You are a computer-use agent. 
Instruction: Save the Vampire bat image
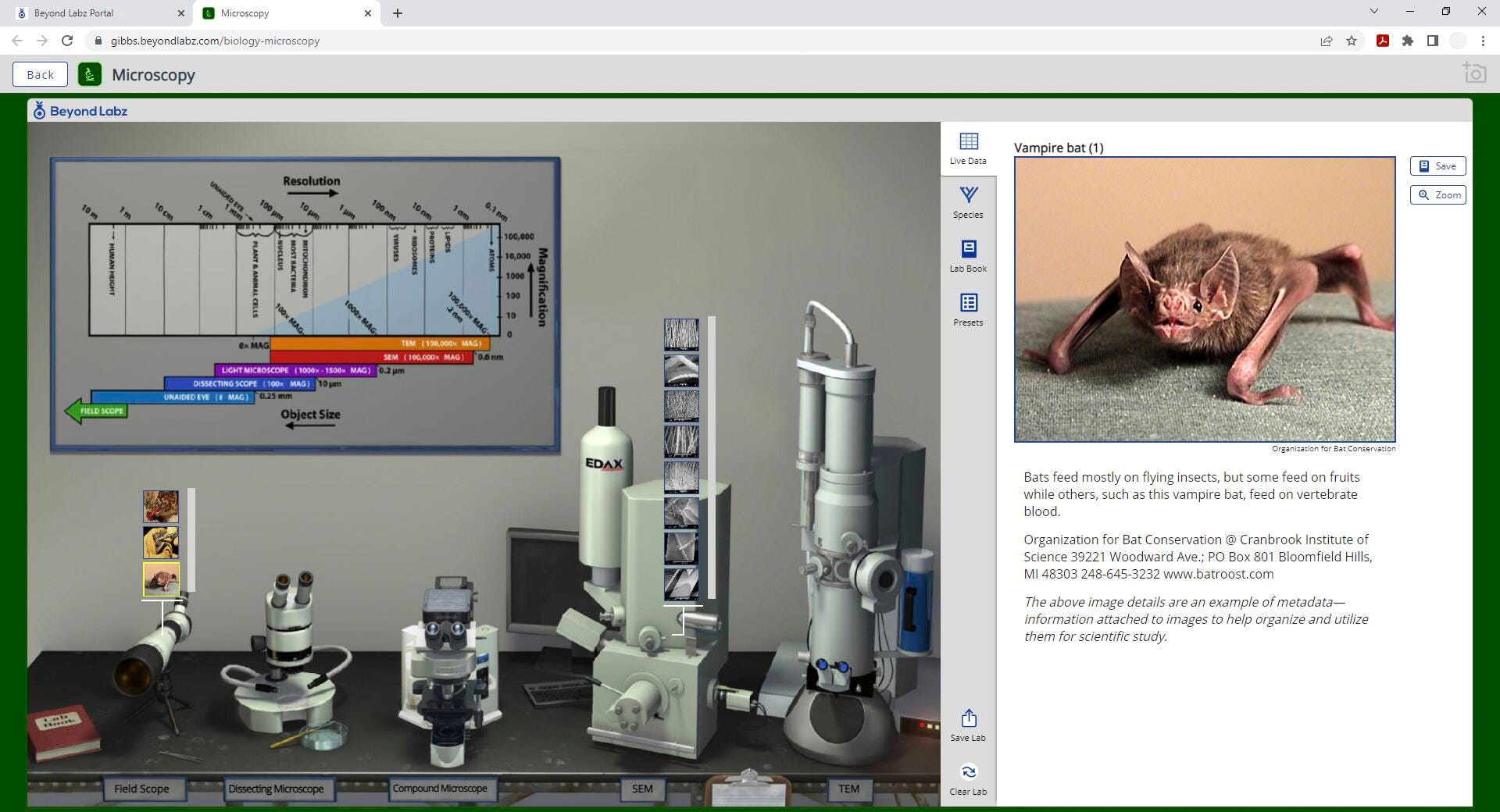pos(1437,166)
